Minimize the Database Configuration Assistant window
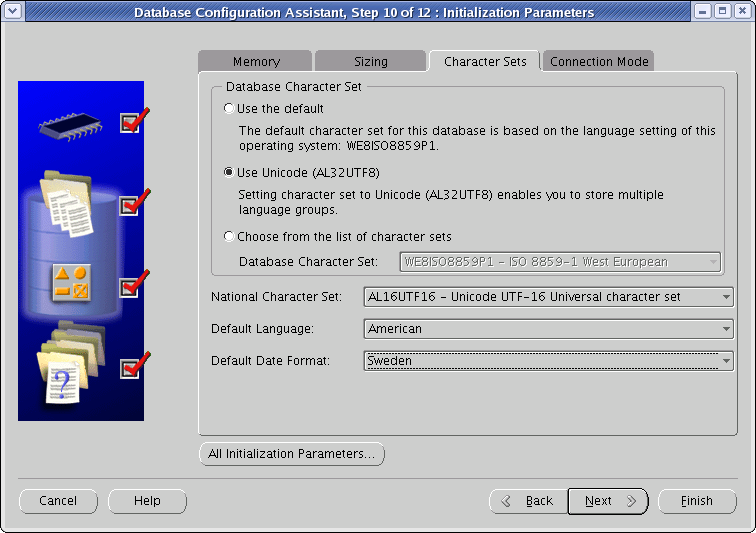The width and height of the screenshot is (756, 533). 703,11
